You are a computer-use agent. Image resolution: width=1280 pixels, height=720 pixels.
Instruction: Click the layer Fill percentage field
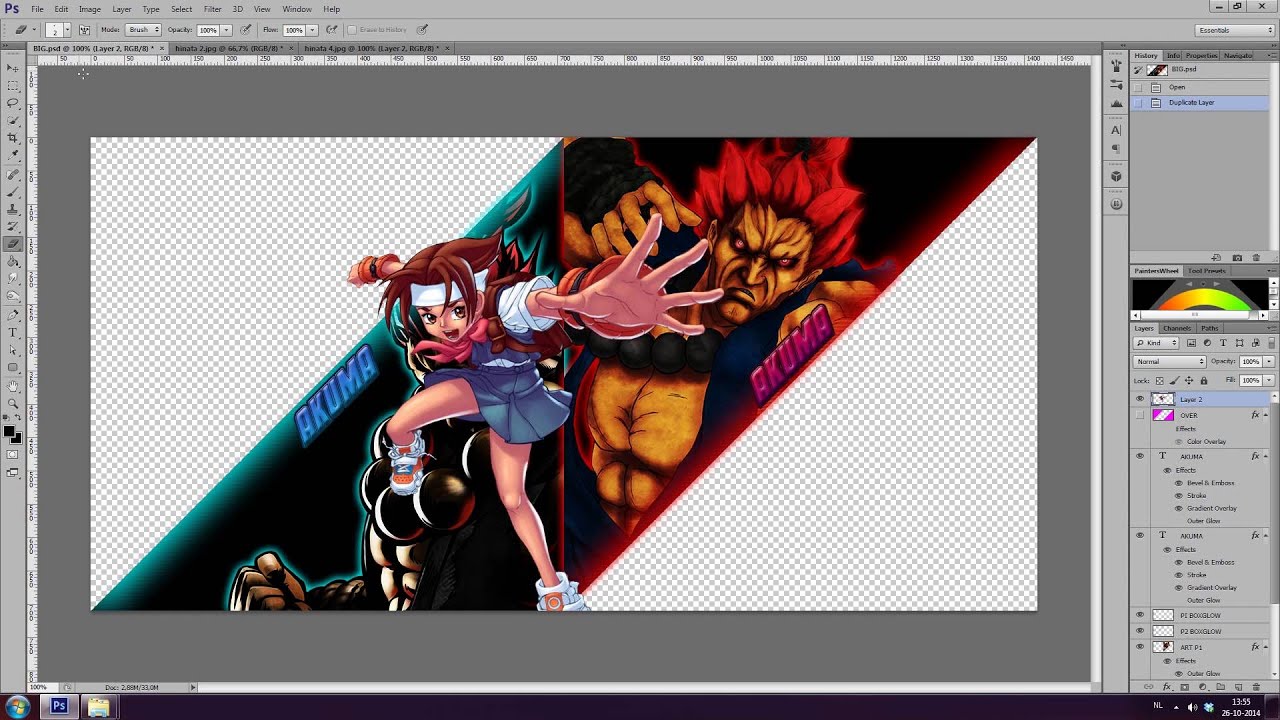[x=1251, y=380]
